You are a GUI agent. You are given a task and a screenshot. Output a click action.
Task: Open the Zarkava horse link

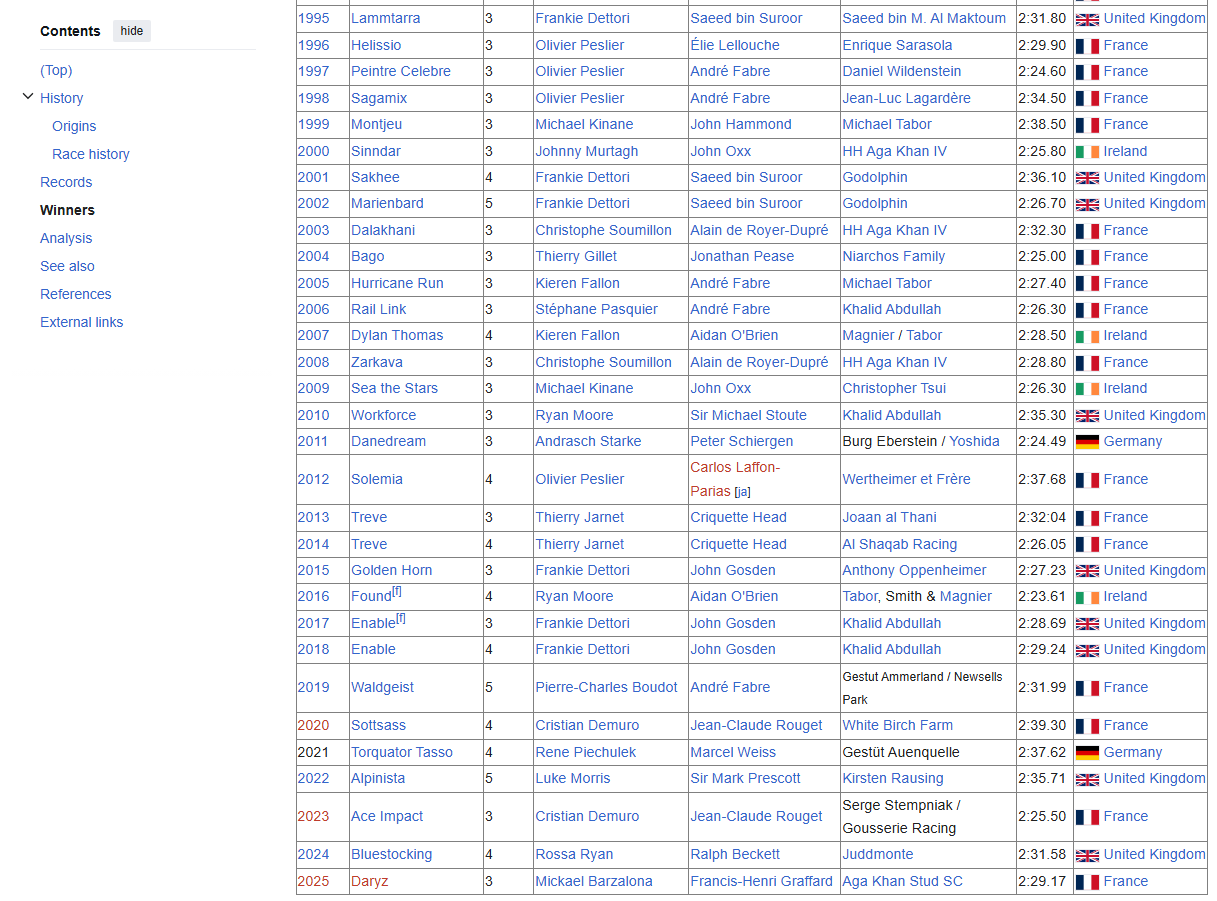377,362
